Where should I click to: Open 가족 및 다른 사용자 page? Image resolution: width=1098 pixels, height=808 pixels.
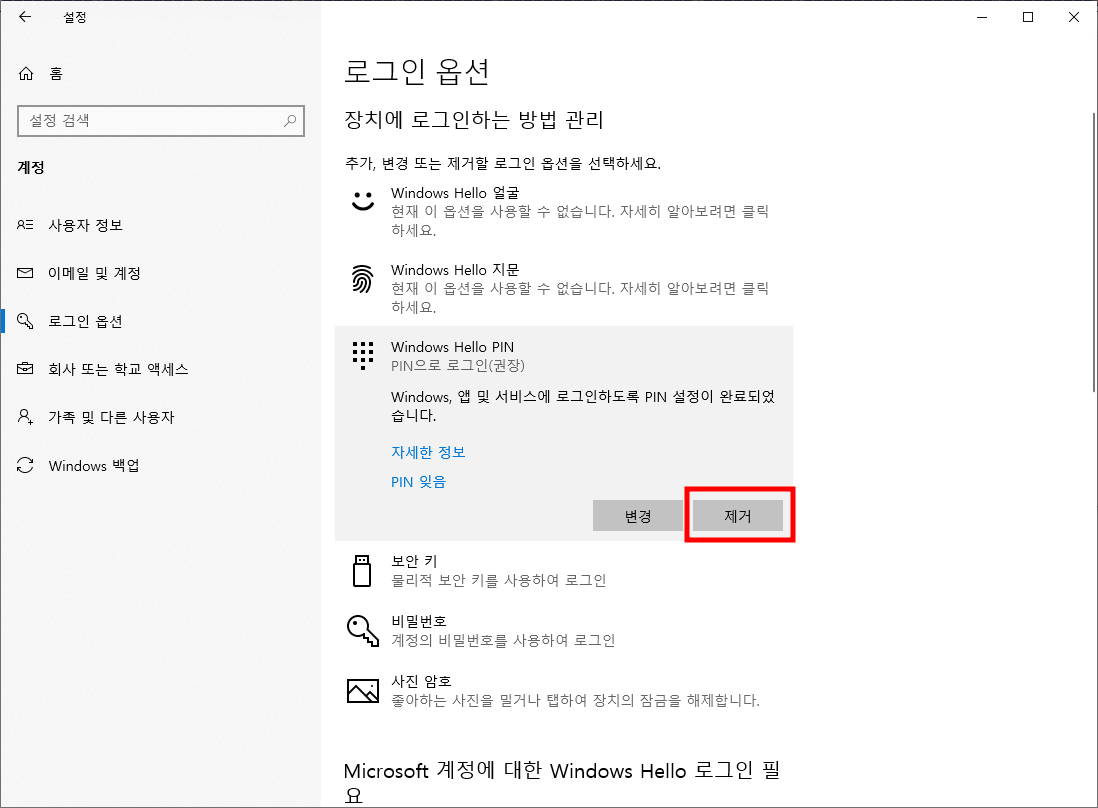pos(111,417)
